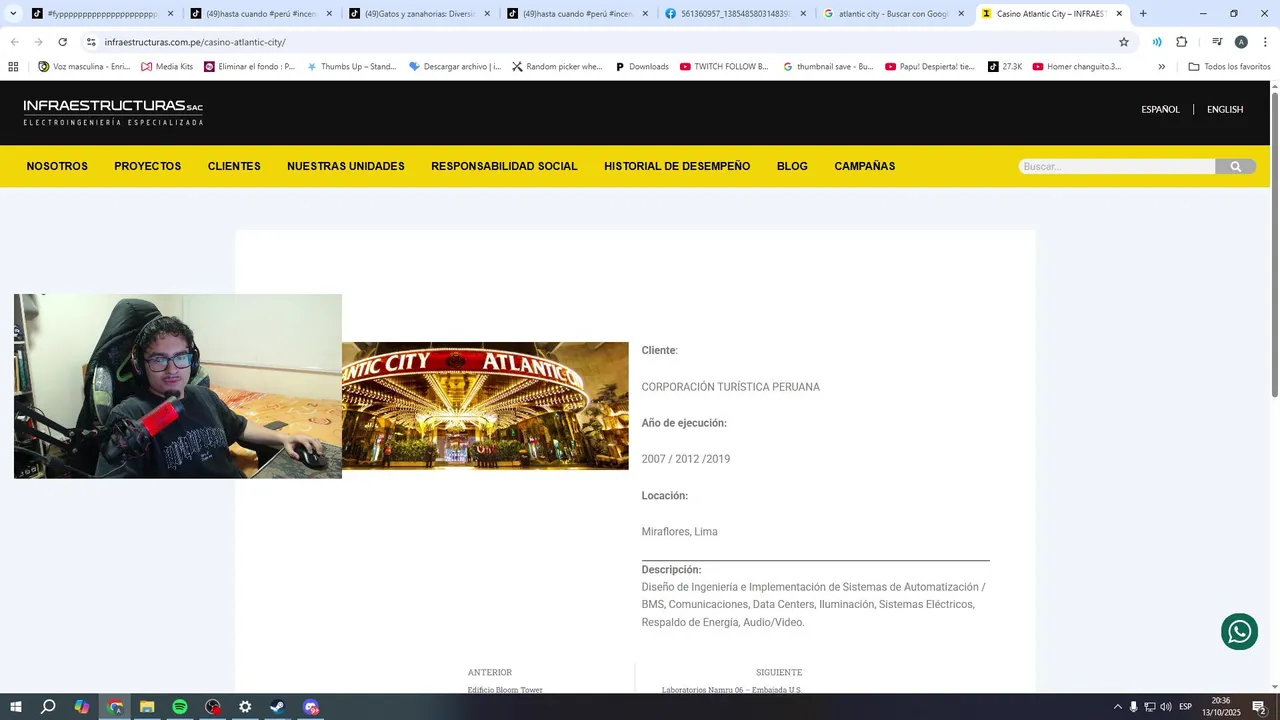This screenshot has height=720, width=1280.
Task: Click the Buscar search input field
Action: [1117, 167]
